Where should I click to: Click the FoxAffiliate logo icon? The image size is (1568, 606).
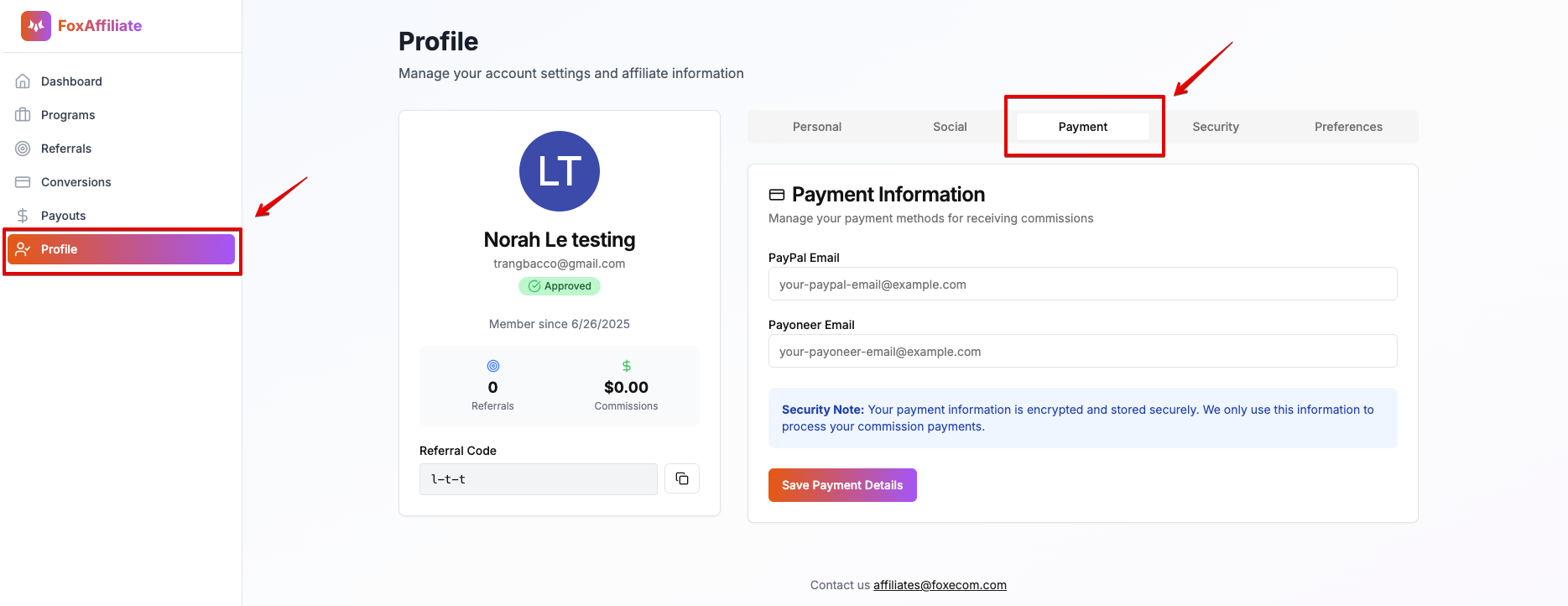36,26
